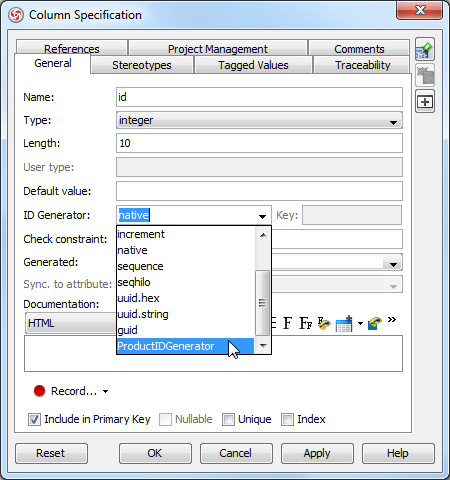
Task: Click the plus window icon on right side
Action: click(x=425, y=101)
